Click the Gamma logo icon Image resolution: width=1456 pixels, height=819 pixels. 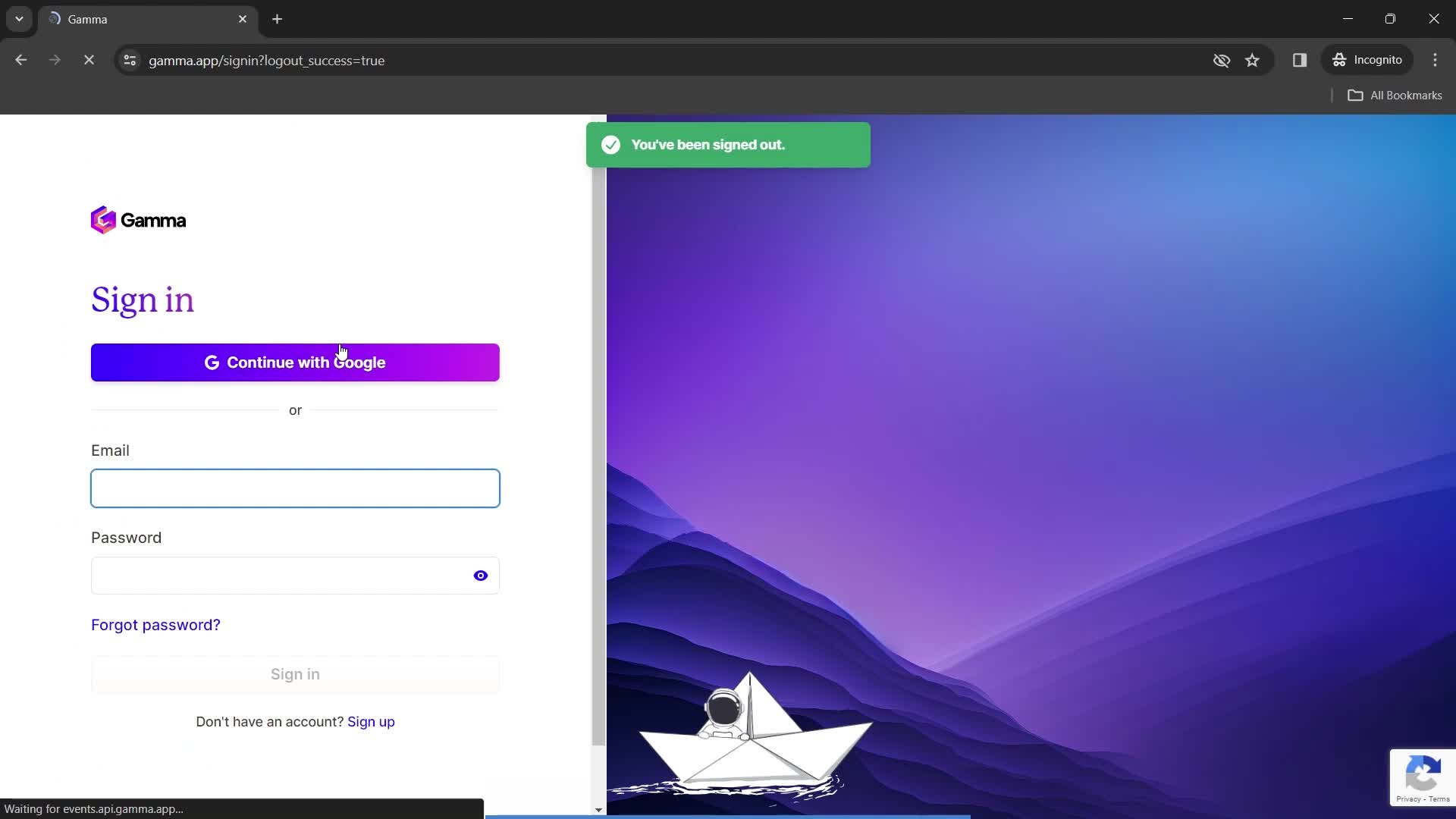click(102, 221)
